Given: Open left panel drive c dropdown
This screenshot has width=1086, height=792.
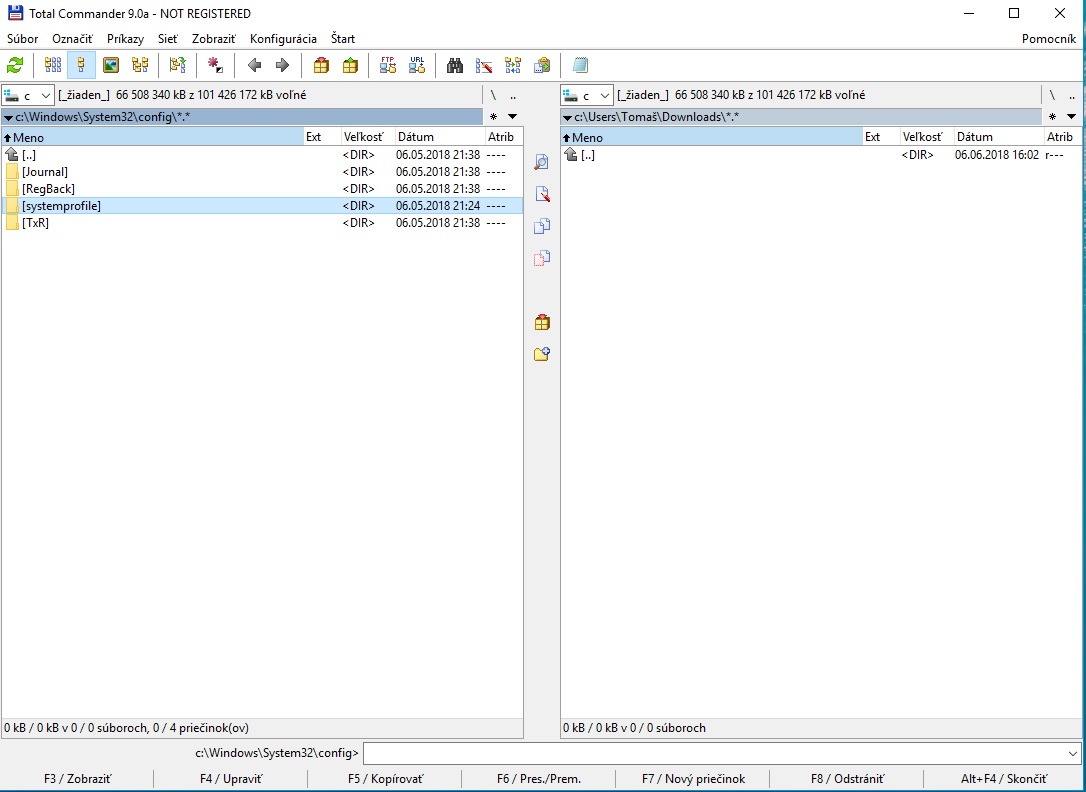Looking at the screenshot, I should point(28,95).
